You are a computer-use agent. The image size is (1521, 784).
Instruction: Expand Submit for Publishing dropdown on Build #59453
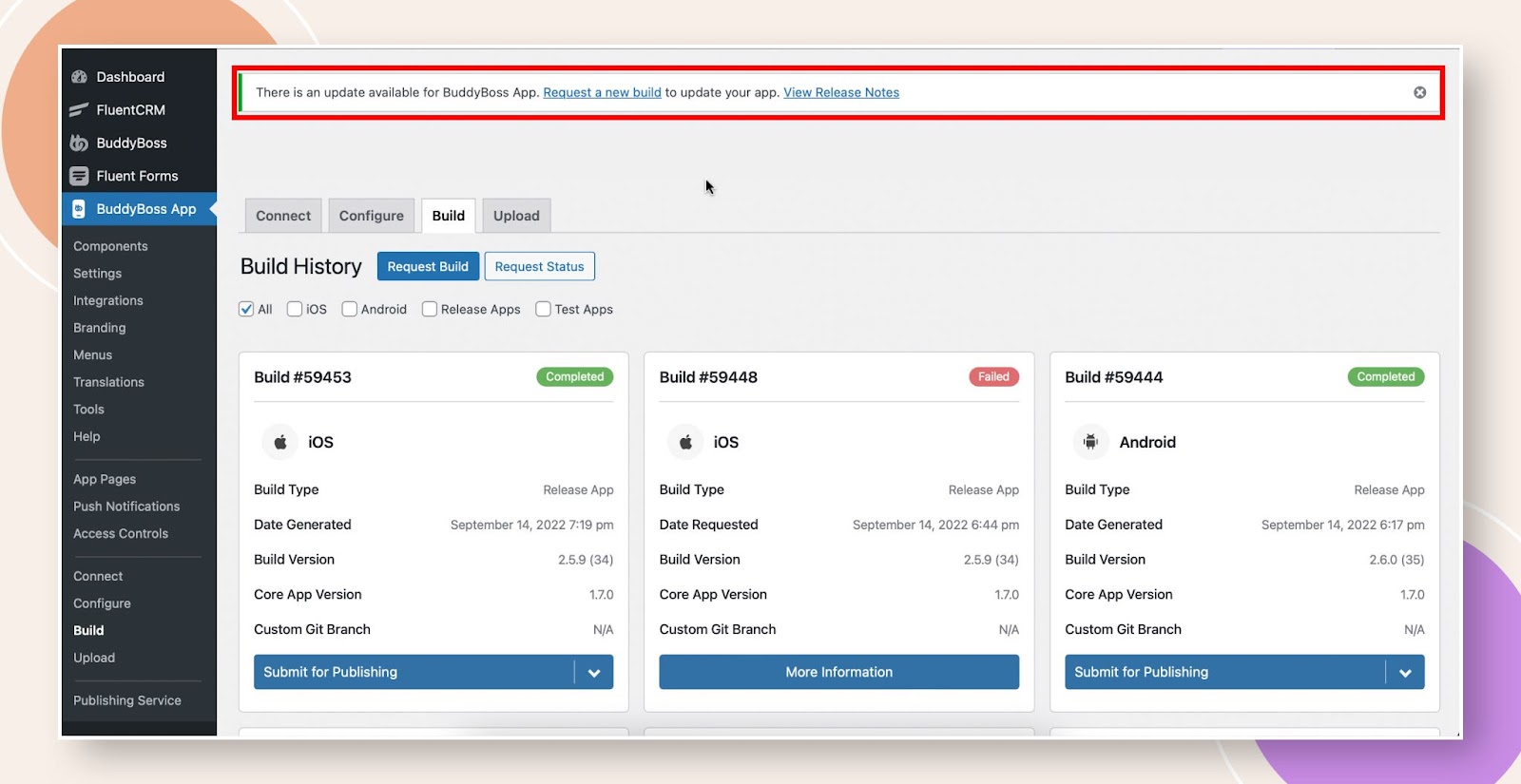[594, 672]
